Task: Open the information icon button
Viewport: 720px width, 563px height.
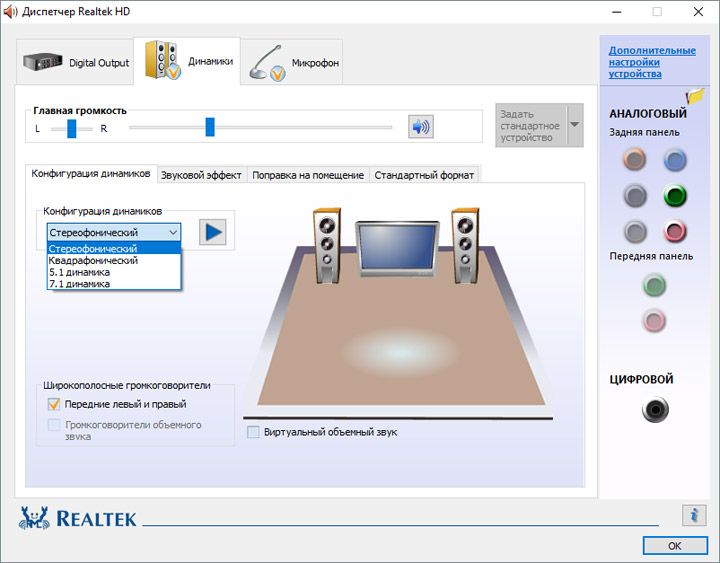Action: click(694, 515)
